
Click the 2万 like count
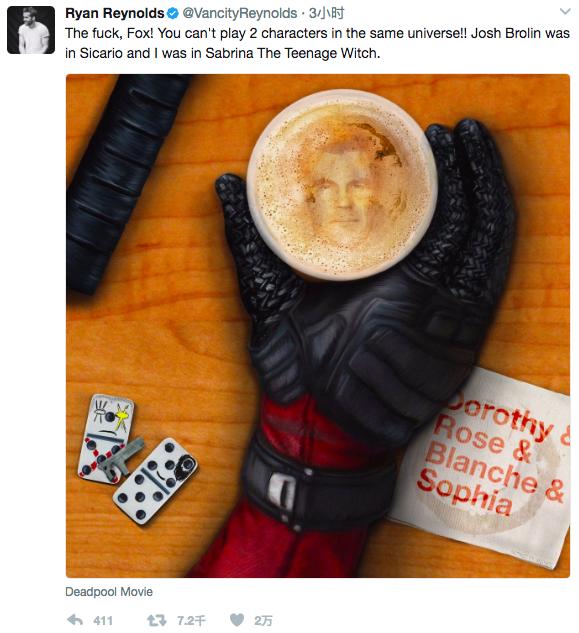[x=263, y=620]
